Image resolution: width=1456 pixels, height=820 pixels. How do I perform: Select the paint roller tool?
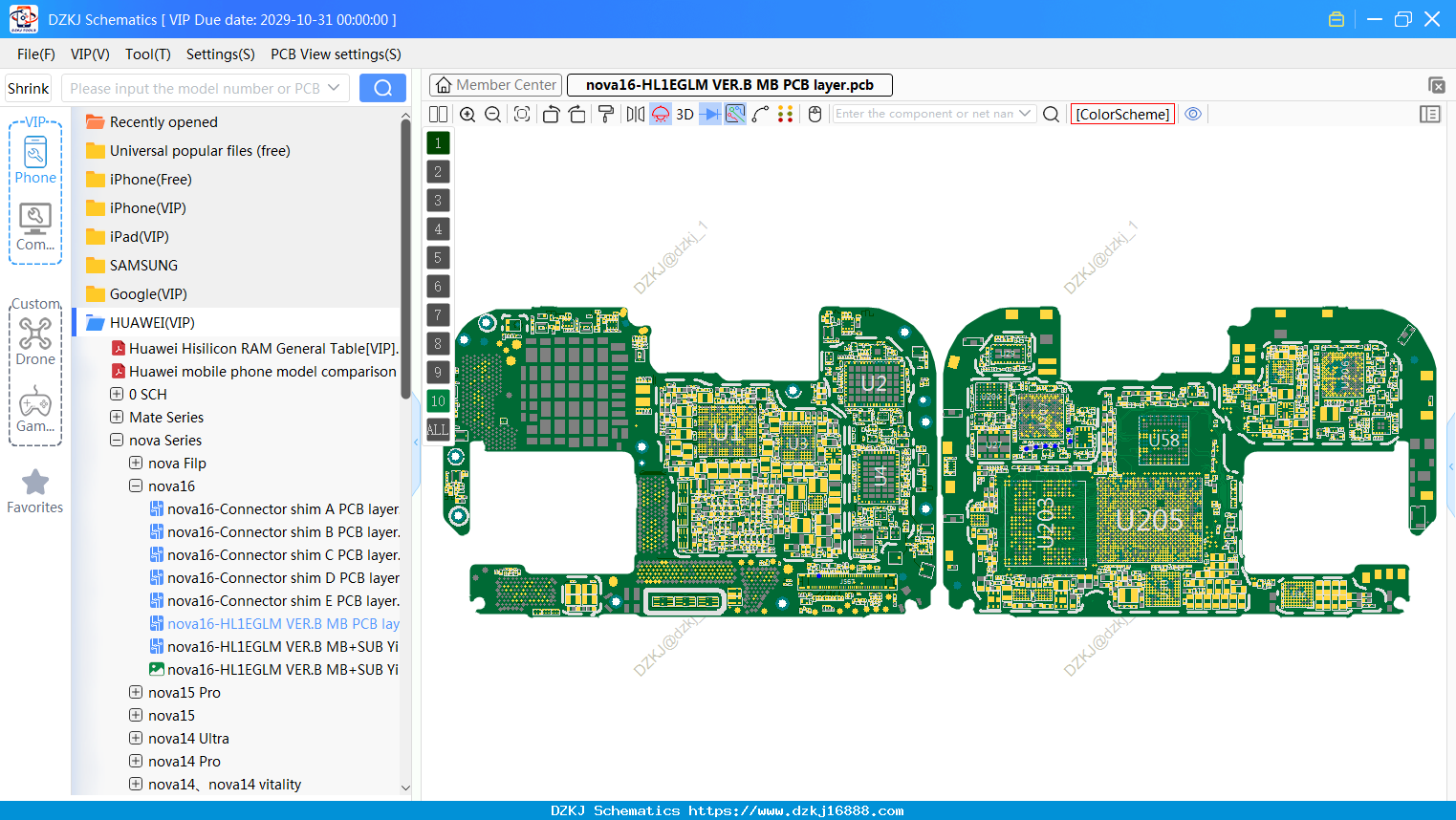606,114
